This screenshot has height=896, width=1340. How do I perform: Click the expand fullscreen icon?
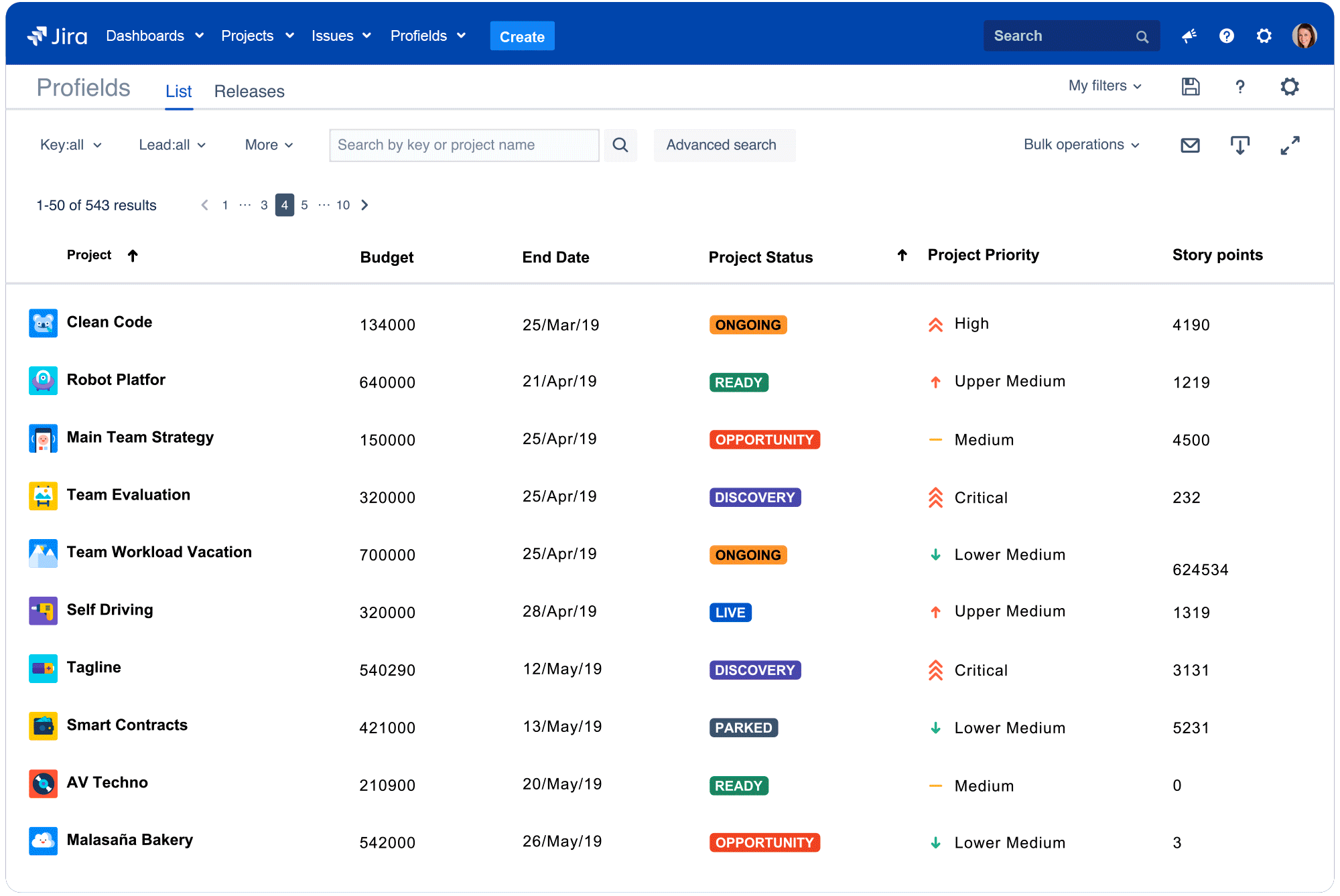(1290, 145)
